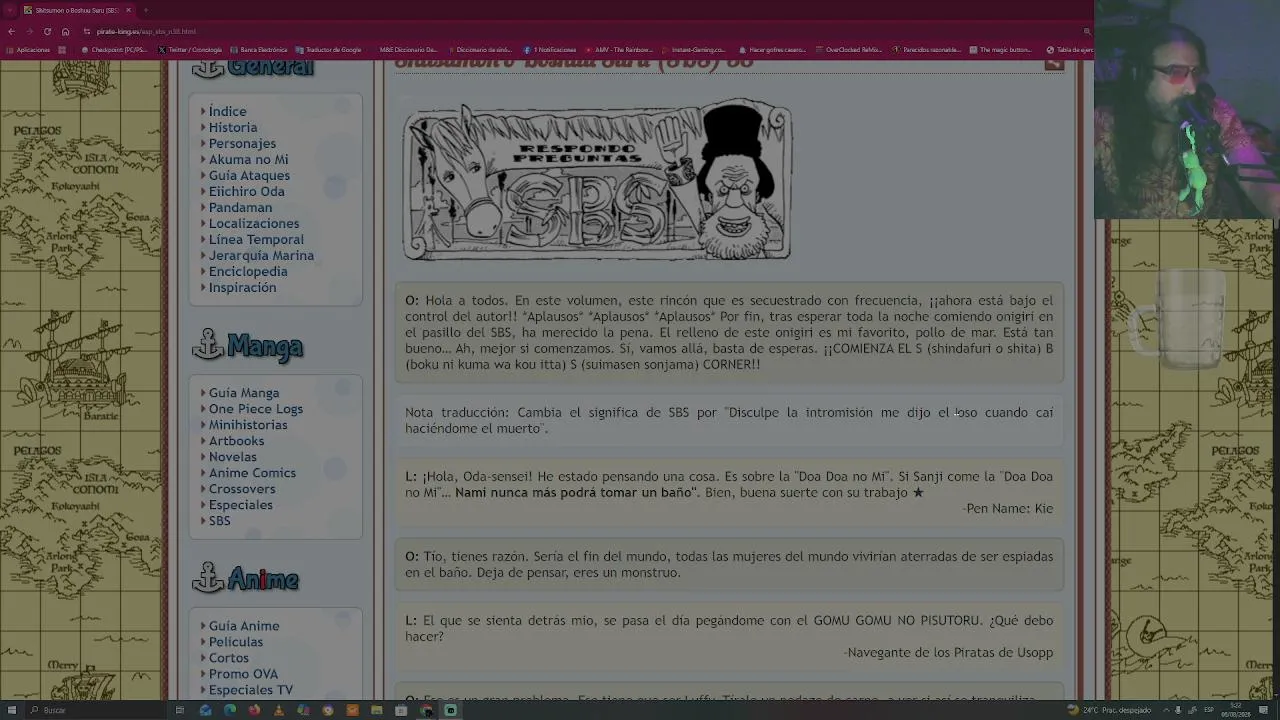Visit the Eiichiro Oda page
Screen dimensions: 1280x720
coord(246,191)
